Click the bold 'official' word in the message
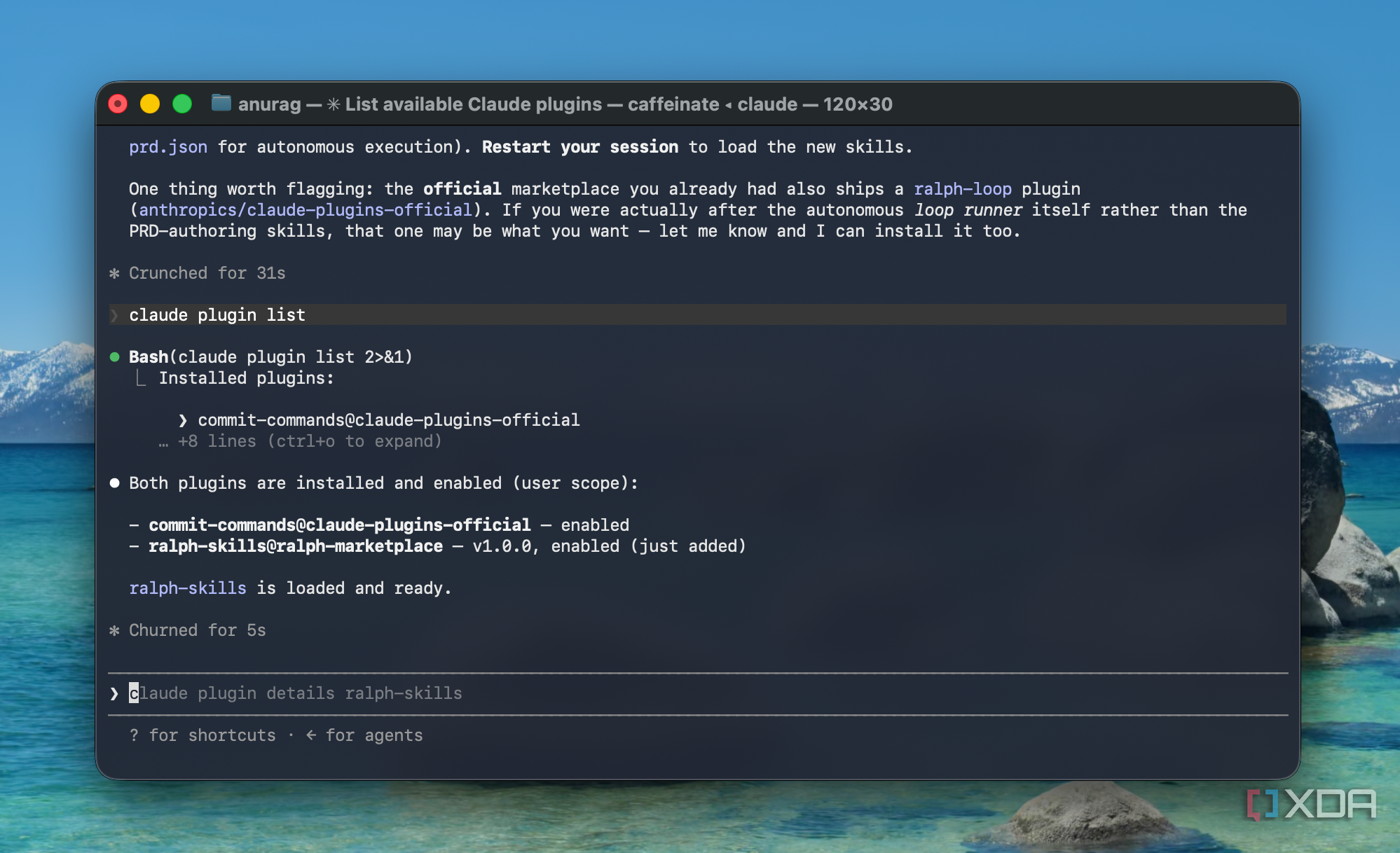1400x853 pixels. 462,189
